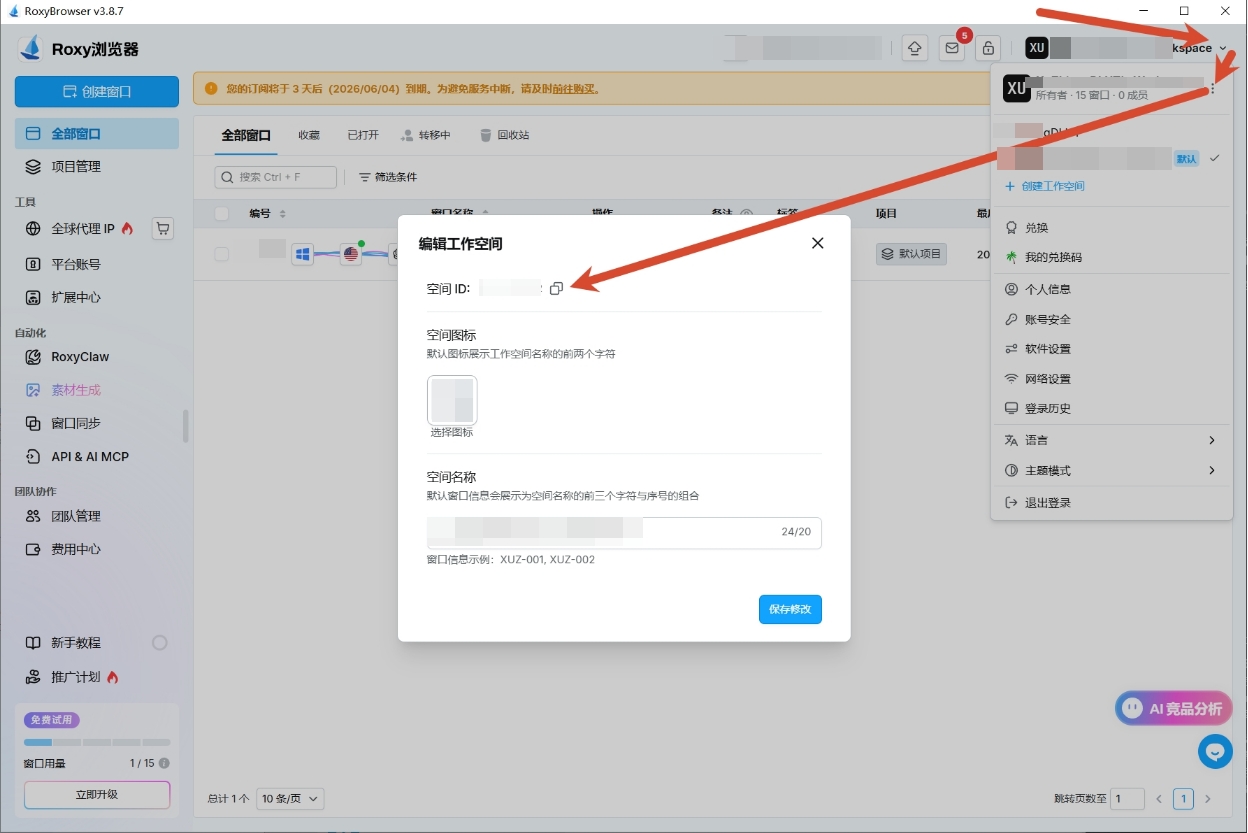Open 兑换 in the account menu
The image size is (1248, 833).
click(1110, 228)
